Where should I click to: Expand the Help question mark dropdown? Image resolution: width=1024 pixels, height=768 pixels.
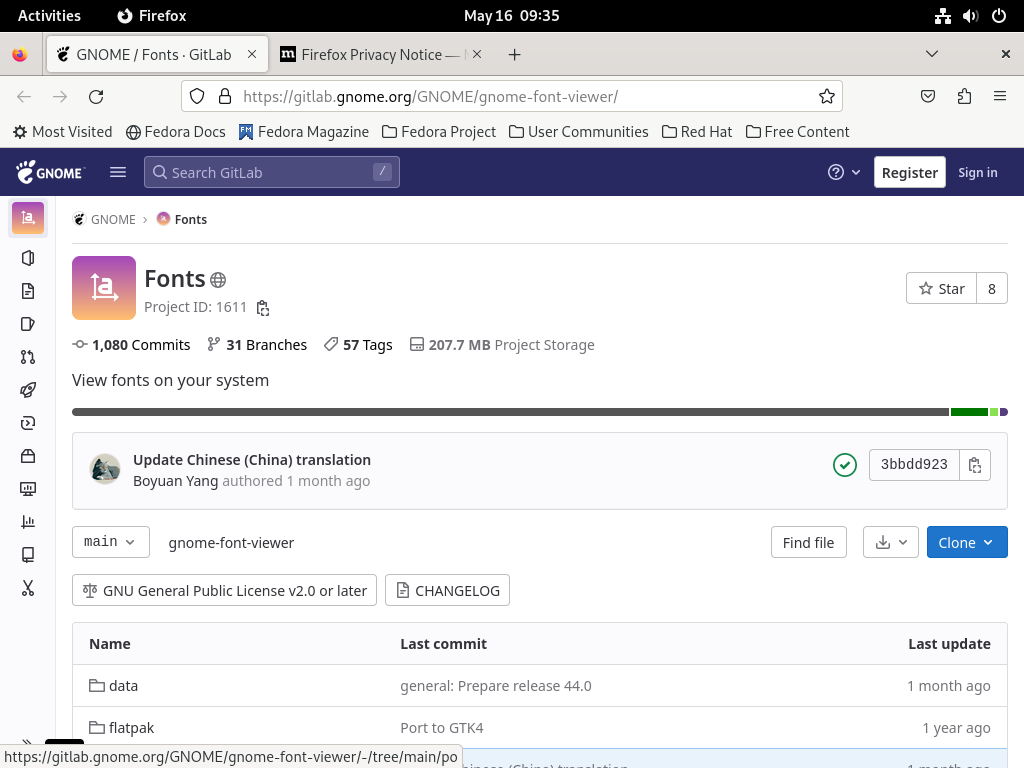[x=844, y=172]
